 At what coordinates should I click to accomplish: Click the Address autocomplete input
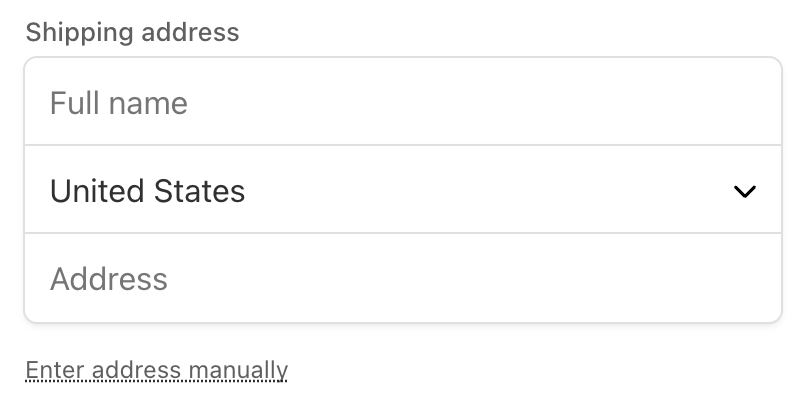402,278
